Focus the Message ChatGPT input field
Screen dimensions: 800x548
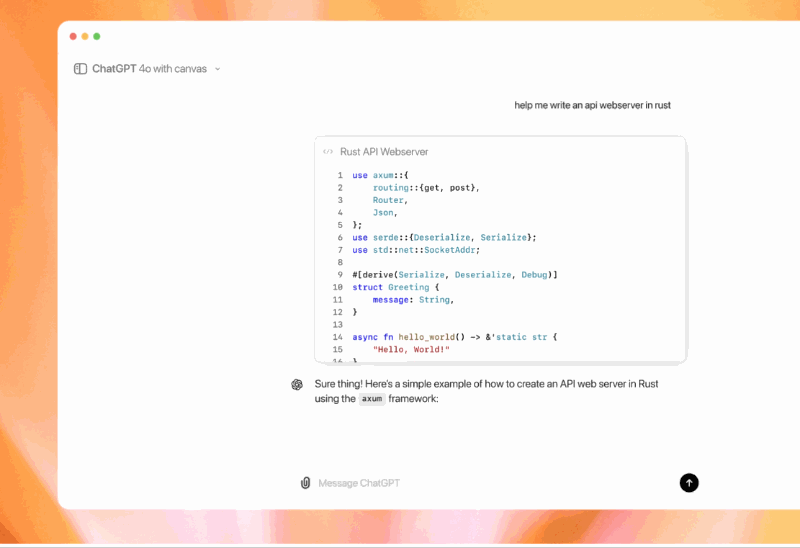[x=480, y=483]
